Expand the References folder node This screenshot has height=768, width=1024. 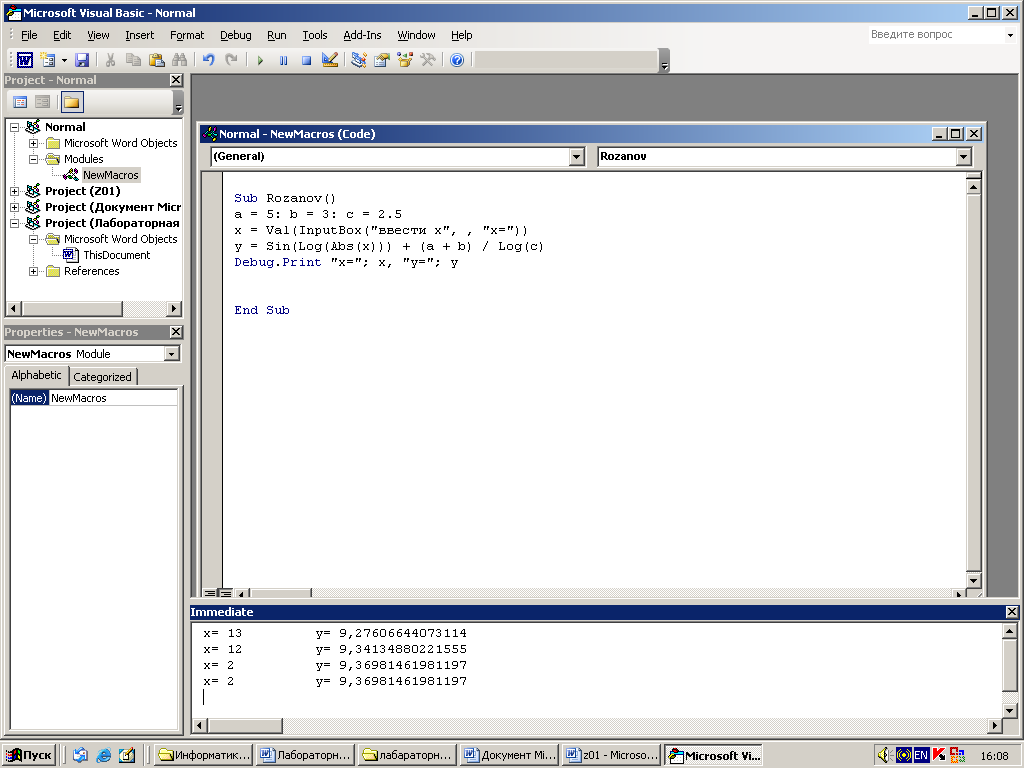(33, 271)
